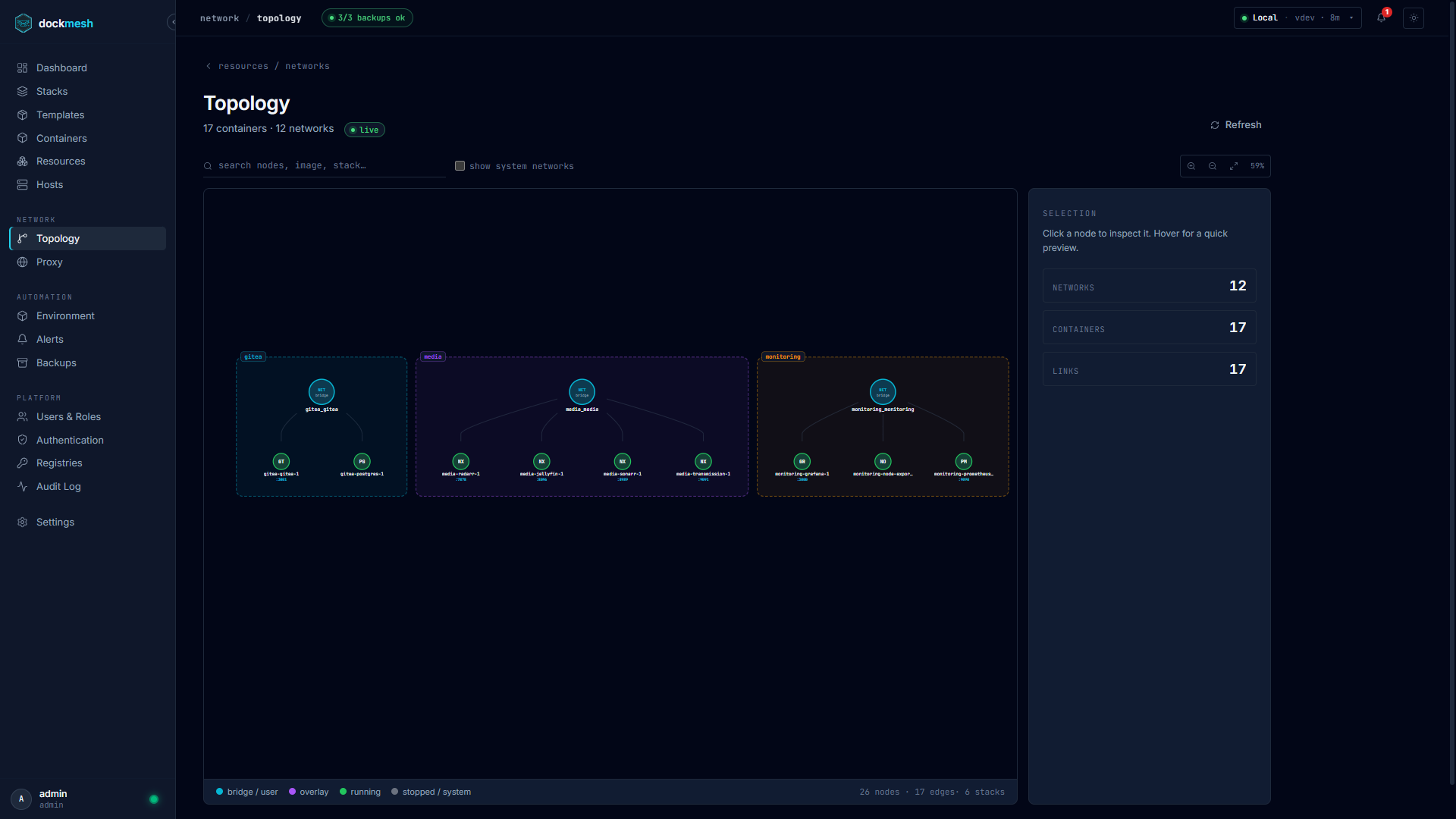Viewport: 1456px width, 819px height.
Task: Toggle light theme with sun icon
Action: click(x=1414, y=17)
